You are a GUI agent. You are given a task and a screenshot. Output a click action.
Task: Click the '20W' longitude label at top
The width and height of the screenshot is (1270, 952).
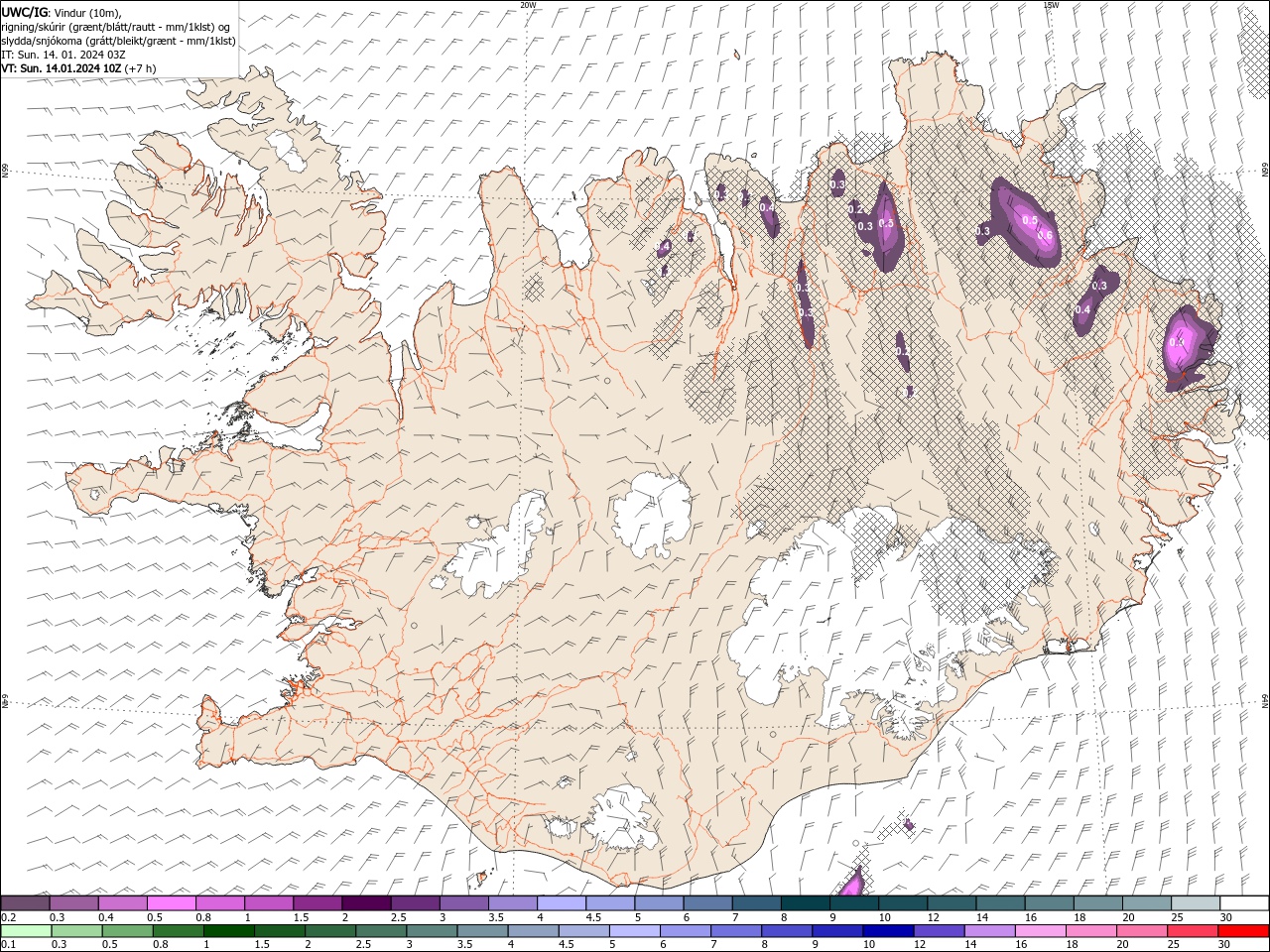528,5
